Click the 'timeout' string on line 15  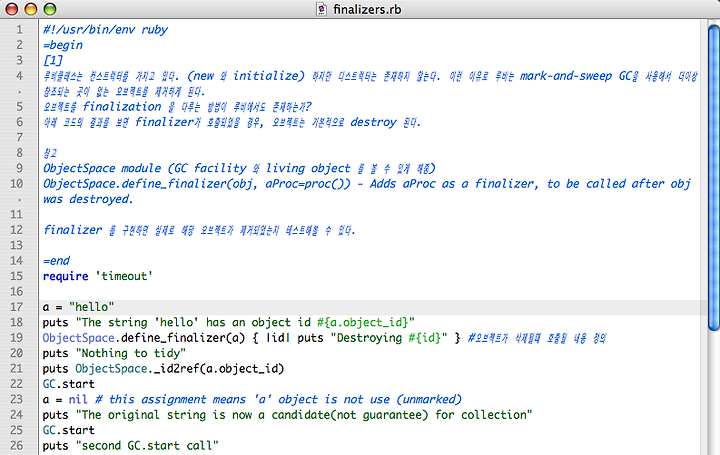tap(124, 276)
